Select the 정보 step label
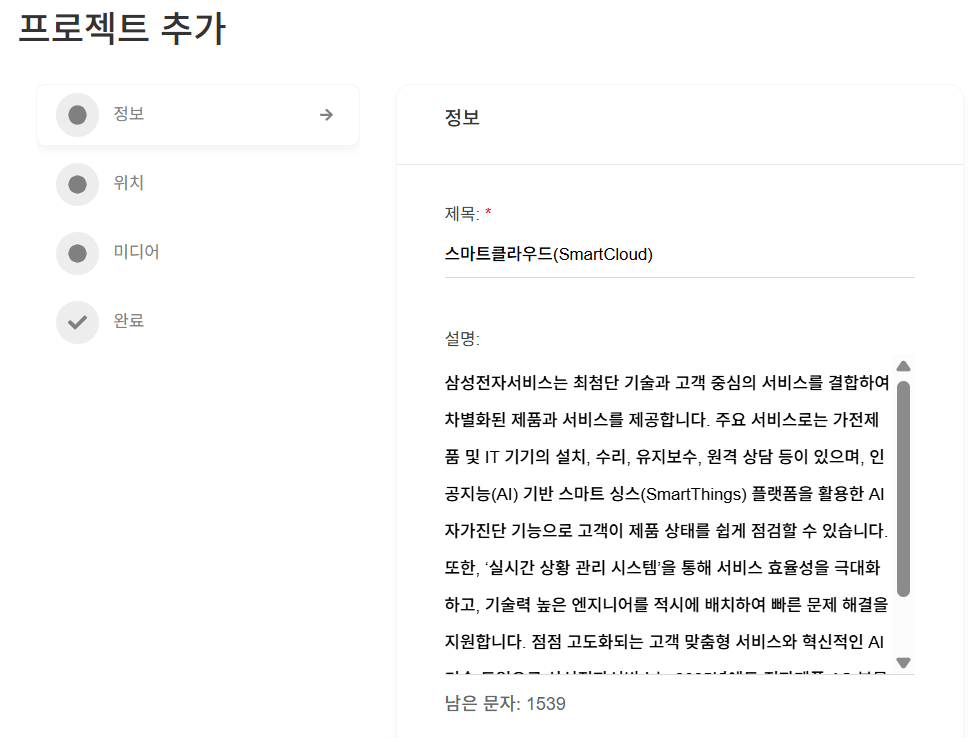Screen dimensions: 969x738 (x=129, y=114)
